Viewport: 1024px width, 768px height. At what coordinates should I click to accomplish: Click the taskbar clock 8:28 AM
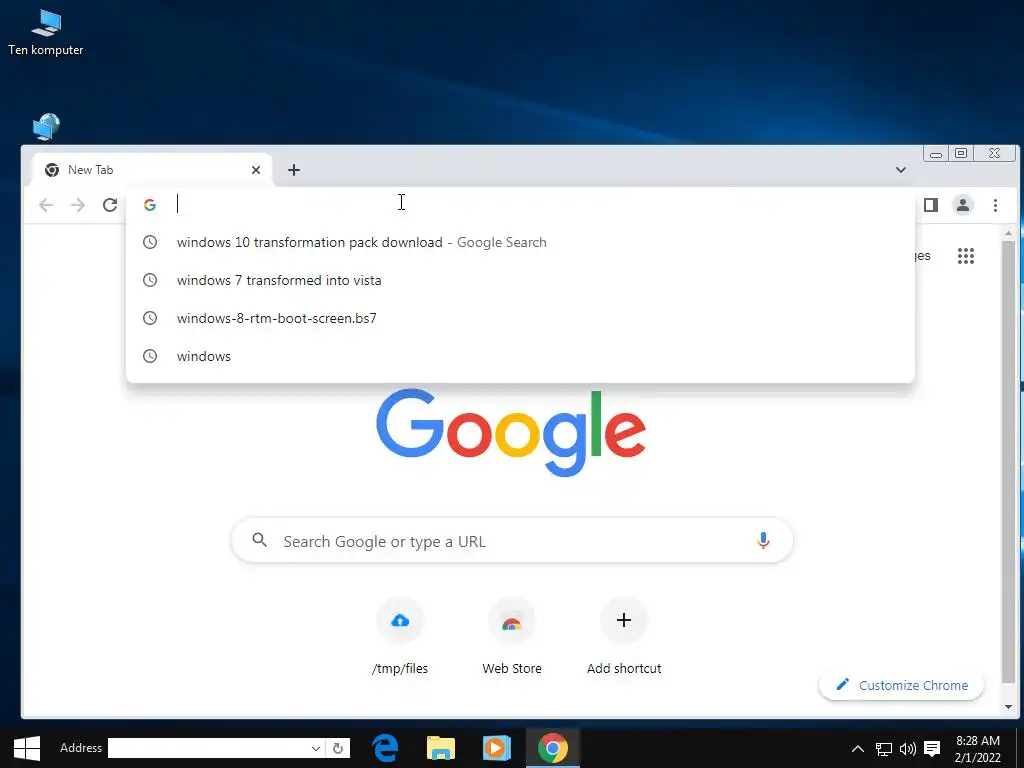[978, 748]
